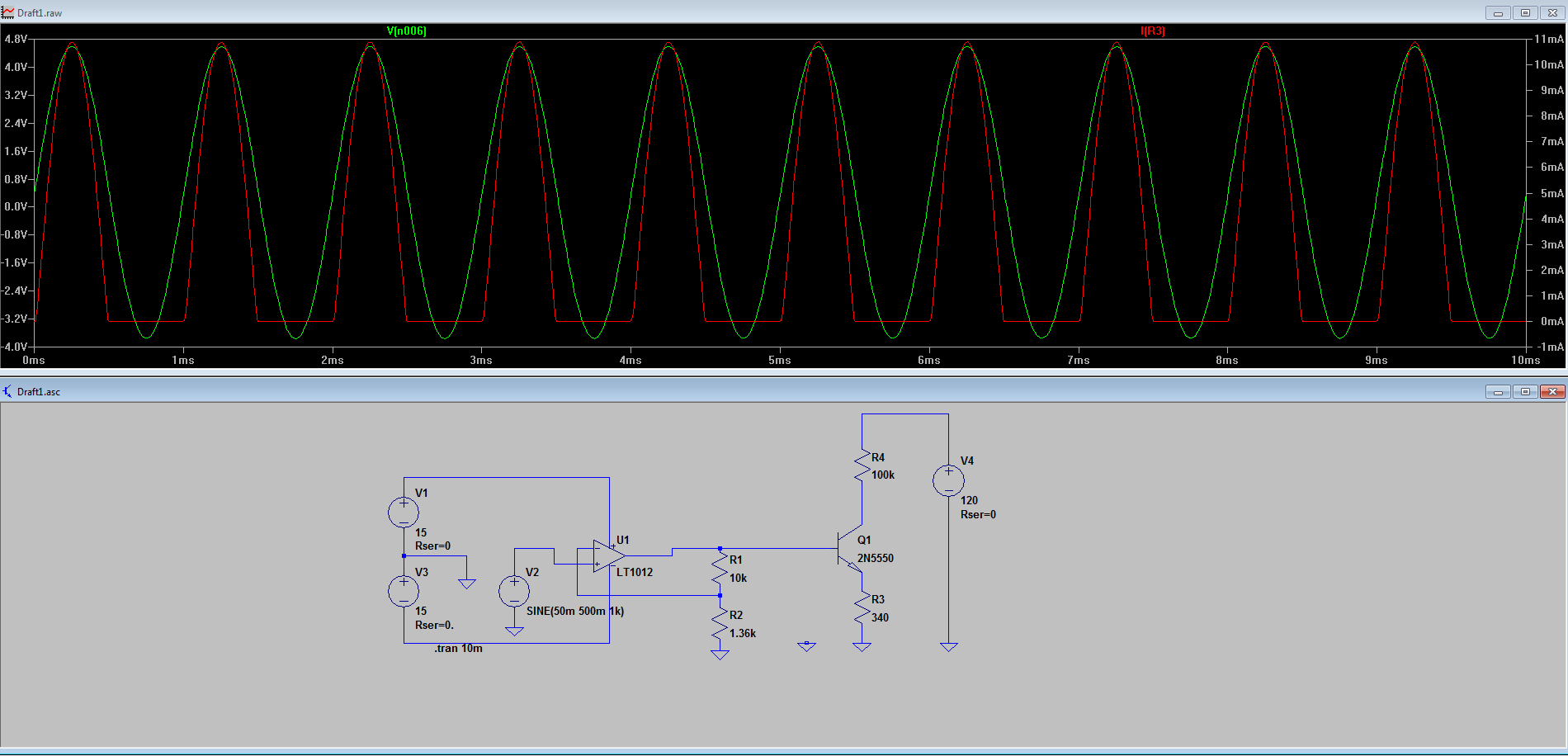Click the Draft1.raw window title text

tap(40, 13)
